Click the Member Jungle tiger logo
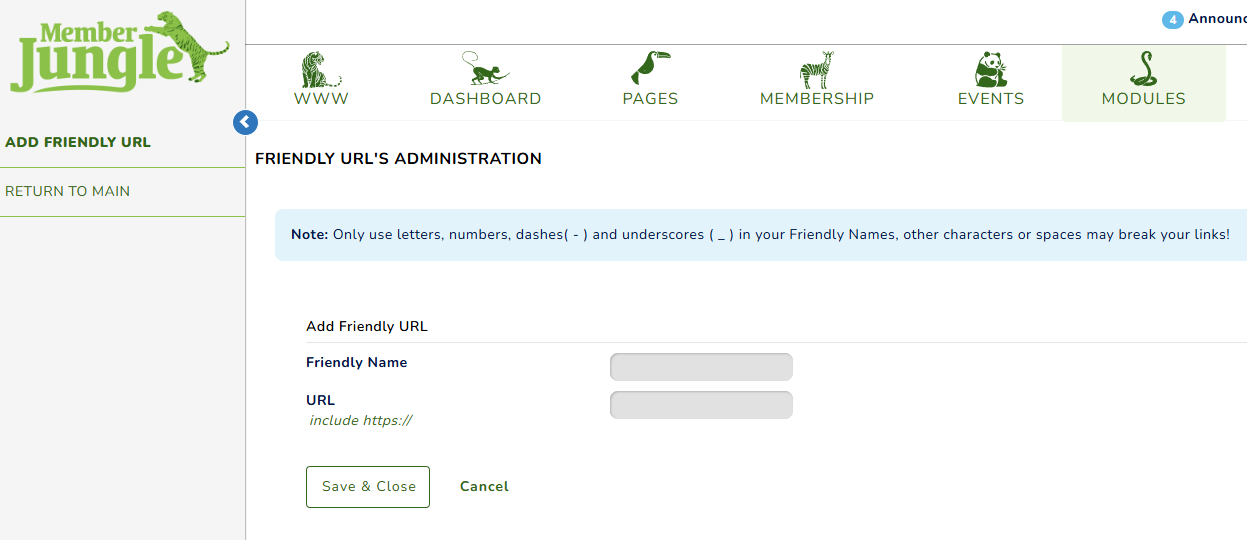 pos(118,52)
